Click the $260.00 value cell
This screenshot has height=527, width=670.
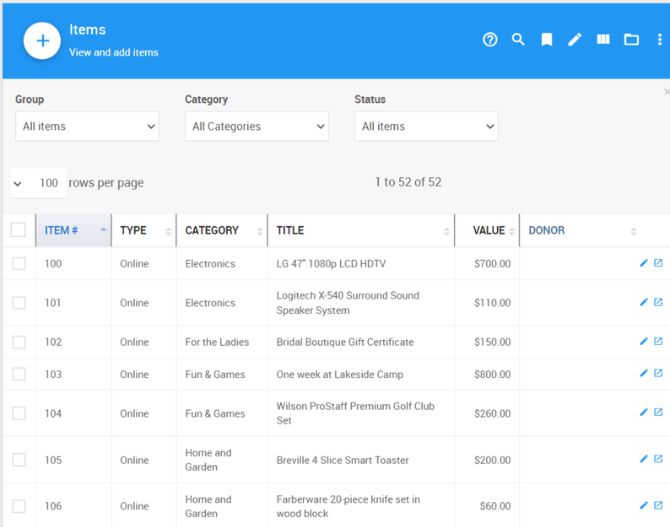click(492, 414)
